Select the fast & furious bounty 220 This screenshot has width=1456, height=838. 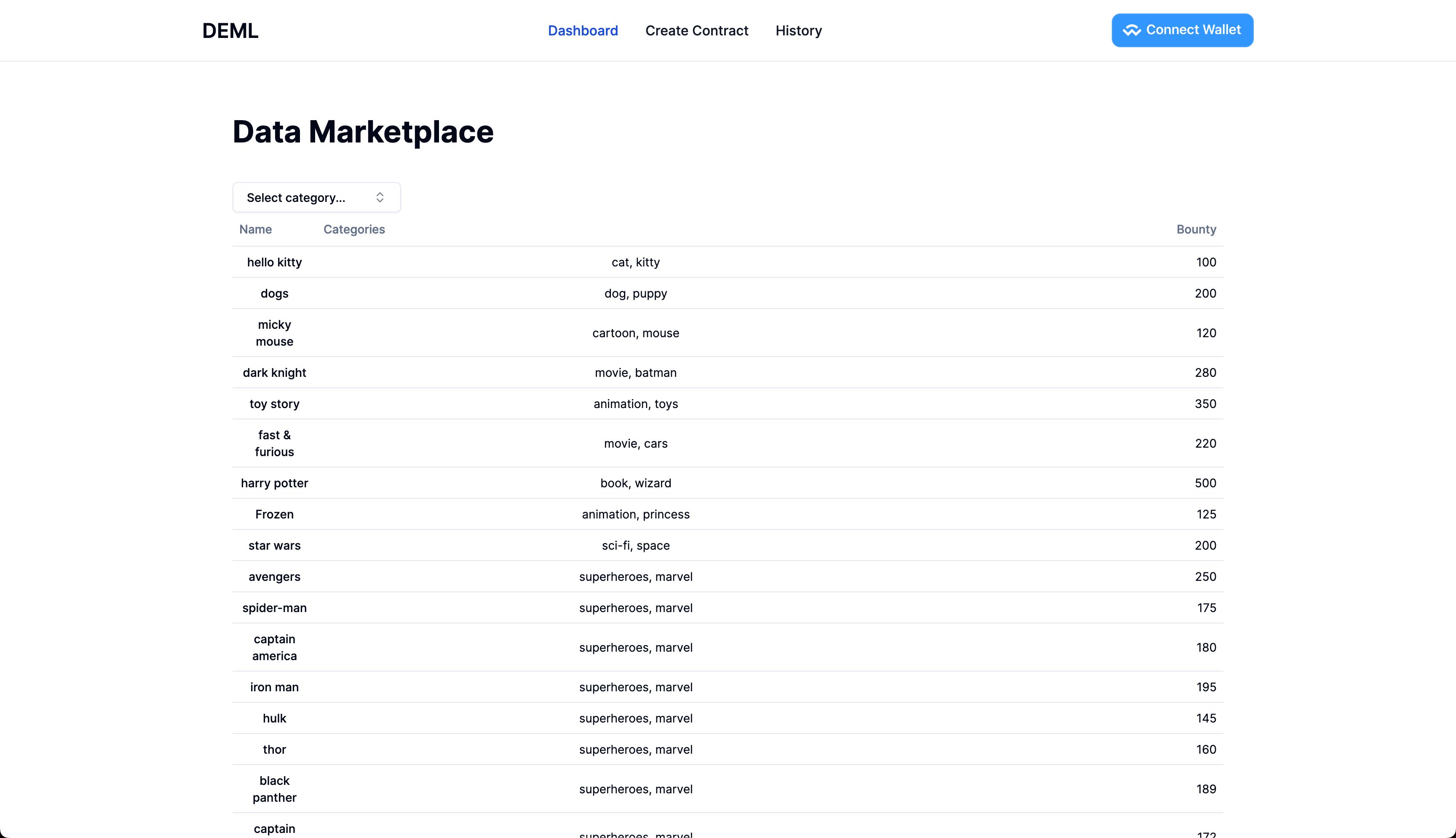pos(1205,443)
